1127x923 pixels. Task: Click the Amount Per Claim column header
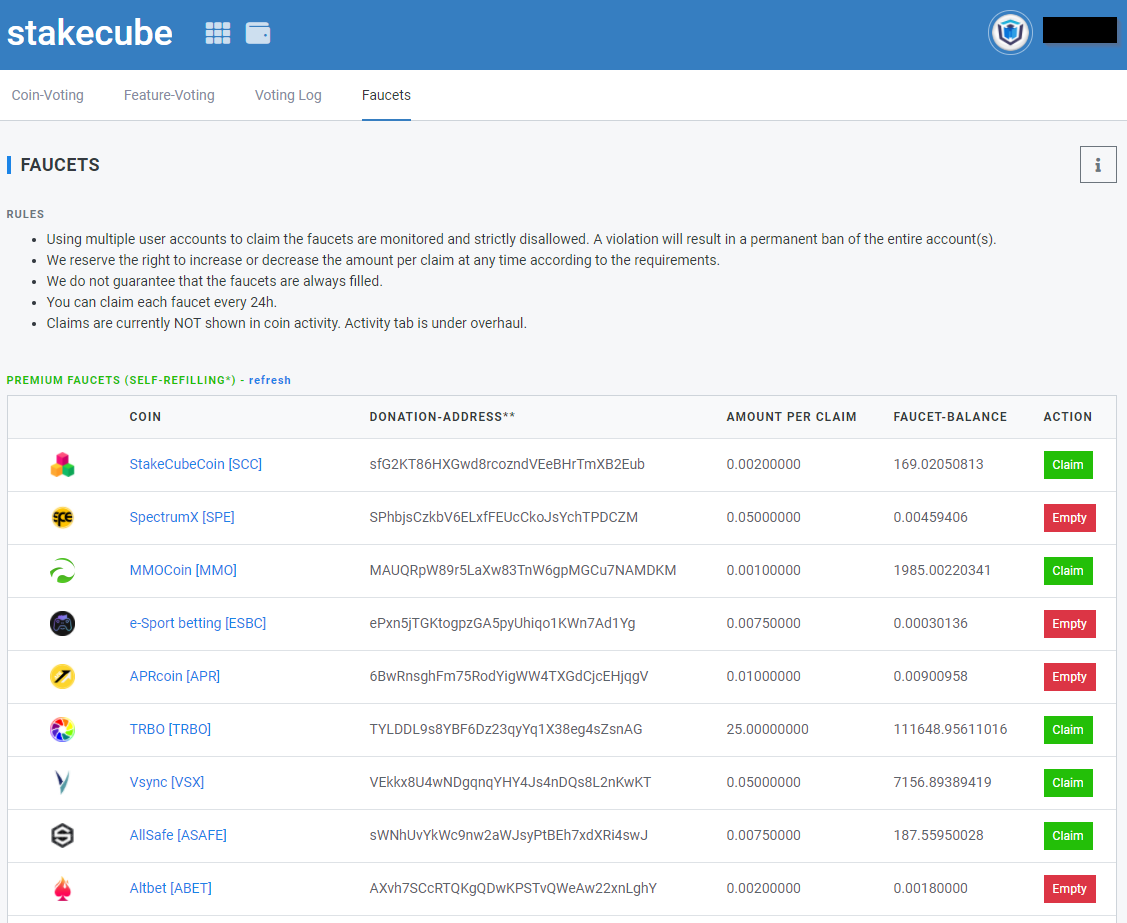point(791,417)
